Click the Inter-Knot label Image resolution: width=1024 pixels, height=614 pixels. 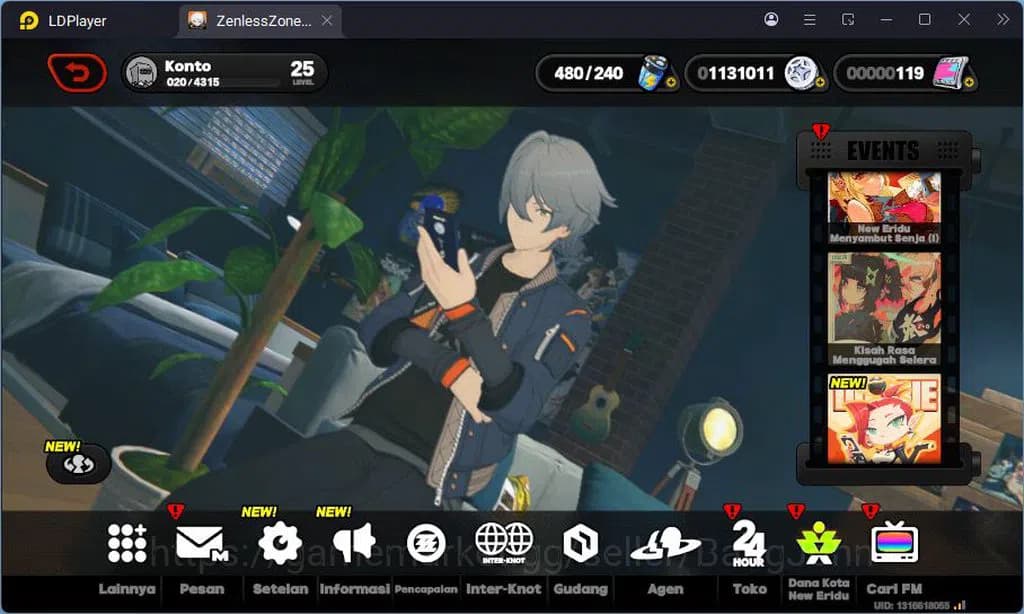(x=504, y=589)
